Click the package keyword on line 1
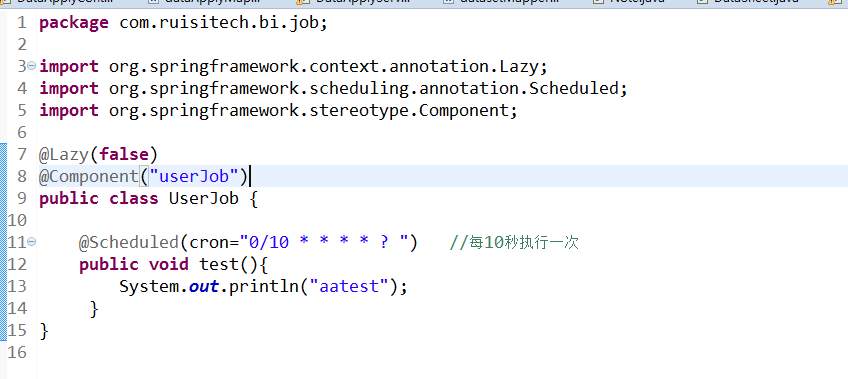The image size is (848, 379). pos(74,24)
